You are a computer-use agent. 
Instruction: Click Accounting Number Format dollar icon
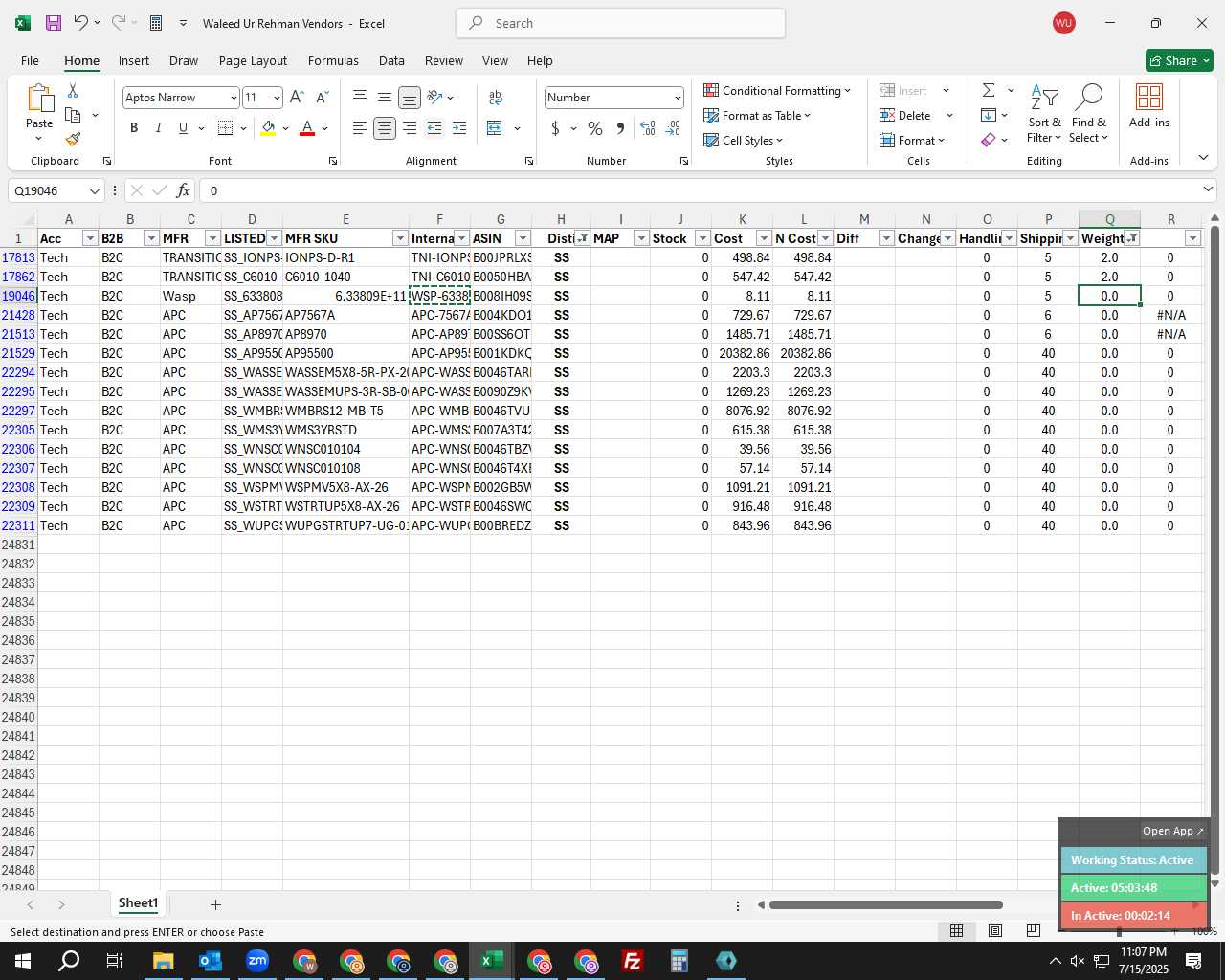[x=555, y=127]
